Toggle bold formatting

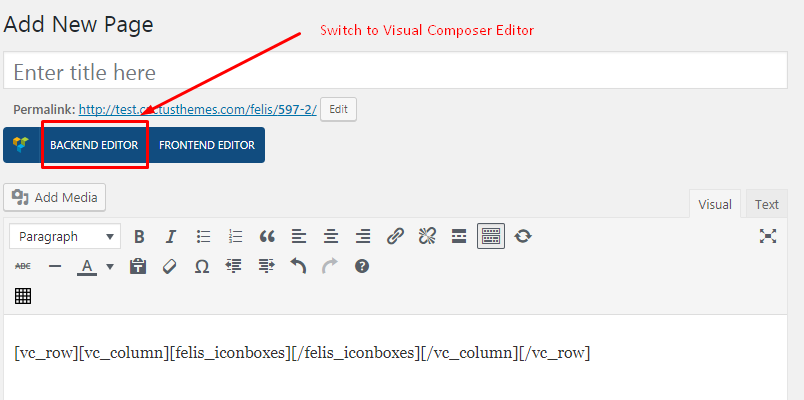click(x=139, y=237)
